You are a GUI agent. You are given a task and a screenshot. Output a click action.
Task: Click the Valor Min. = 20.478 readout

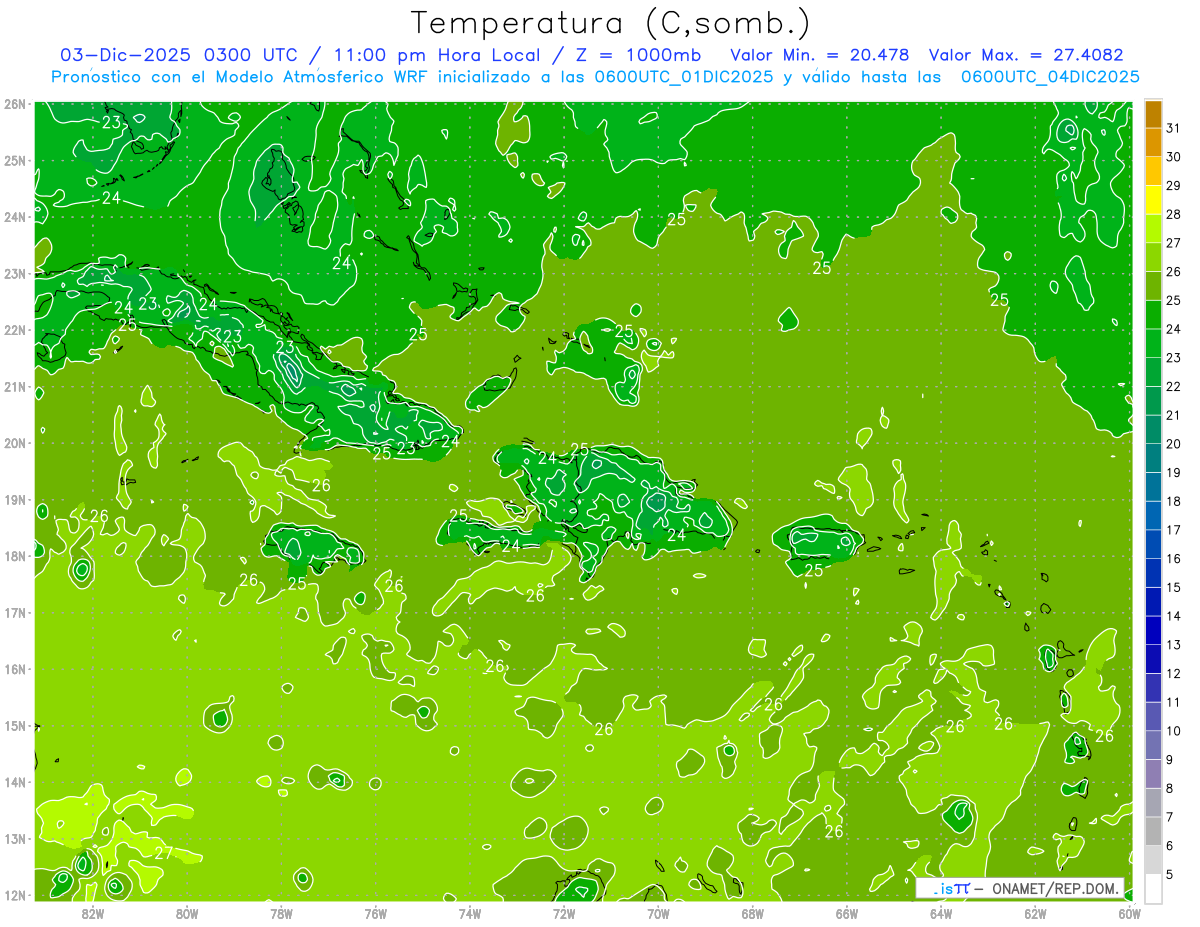coord(821,55)
